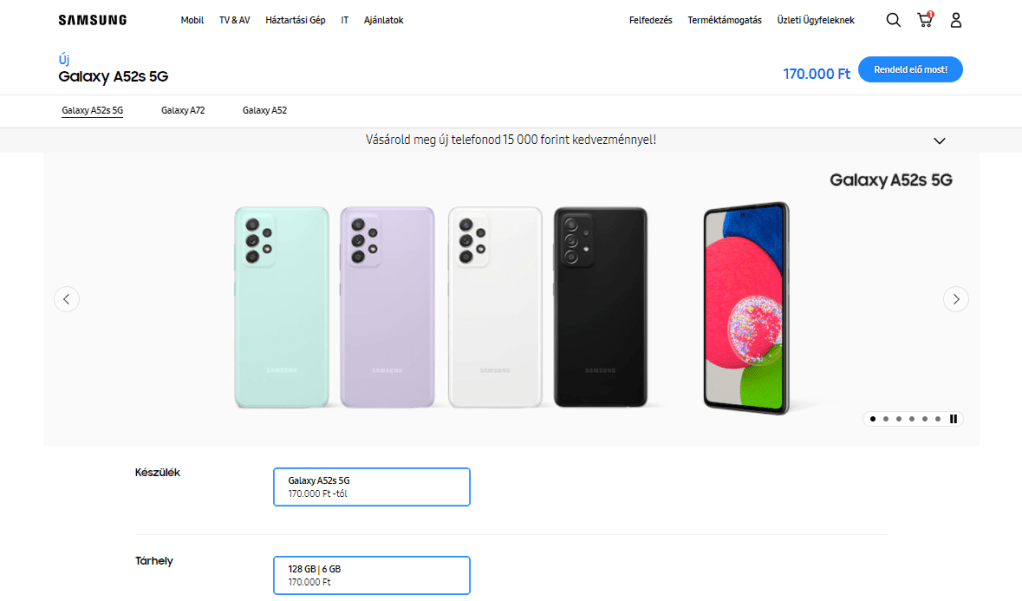The width and height of the screenshot is (1022, 601).
Task: Click the mint green phone image
Action: [x=281, y=306]
